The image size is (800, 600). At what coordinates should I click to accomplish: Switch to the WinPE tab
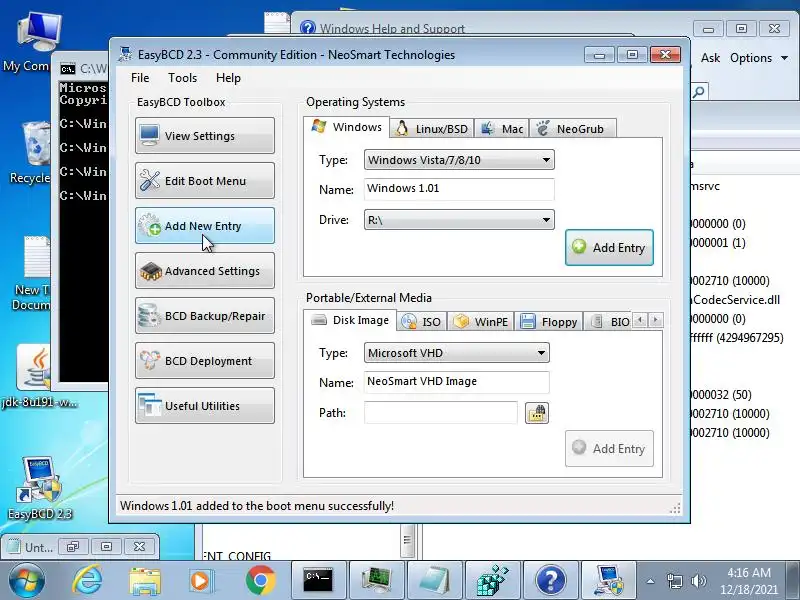point(481,321)
